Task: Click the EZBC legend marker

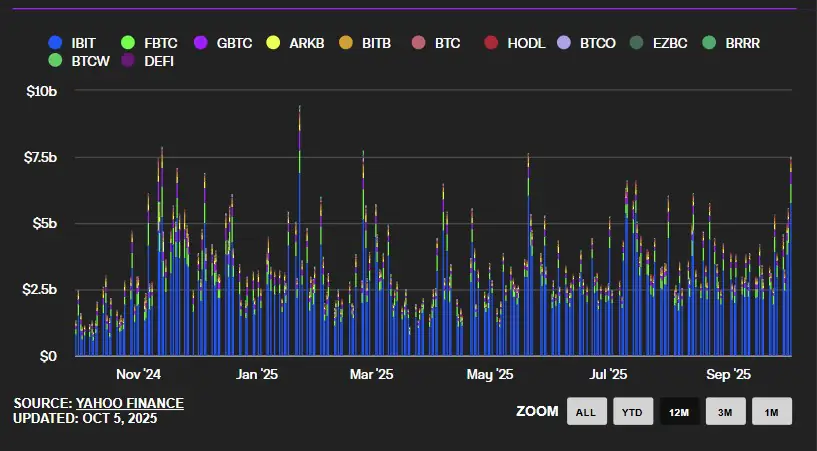Action: [636, 43]
